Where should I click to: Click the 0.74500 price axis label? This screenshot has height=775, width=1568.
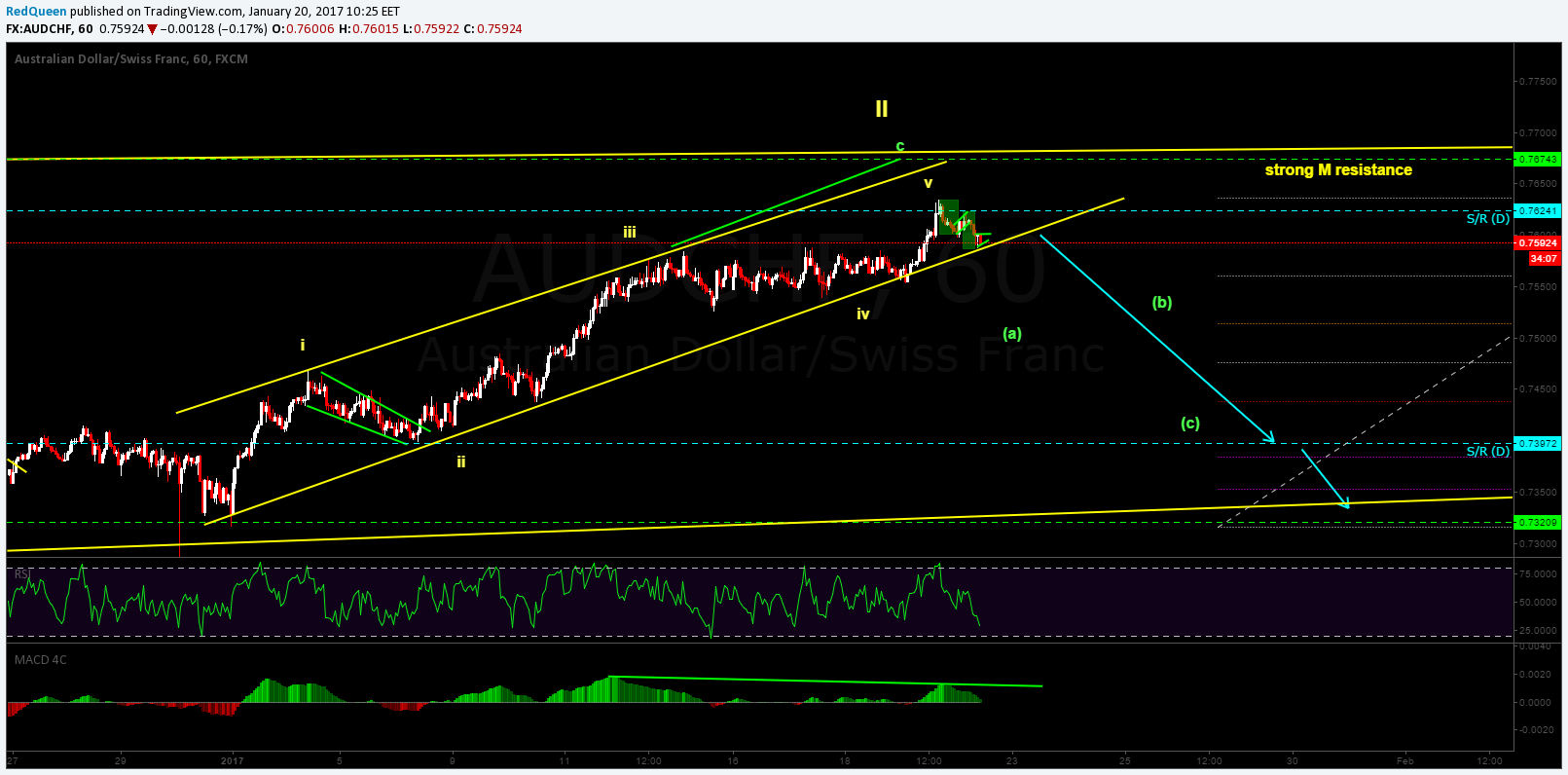(1539, 389)
